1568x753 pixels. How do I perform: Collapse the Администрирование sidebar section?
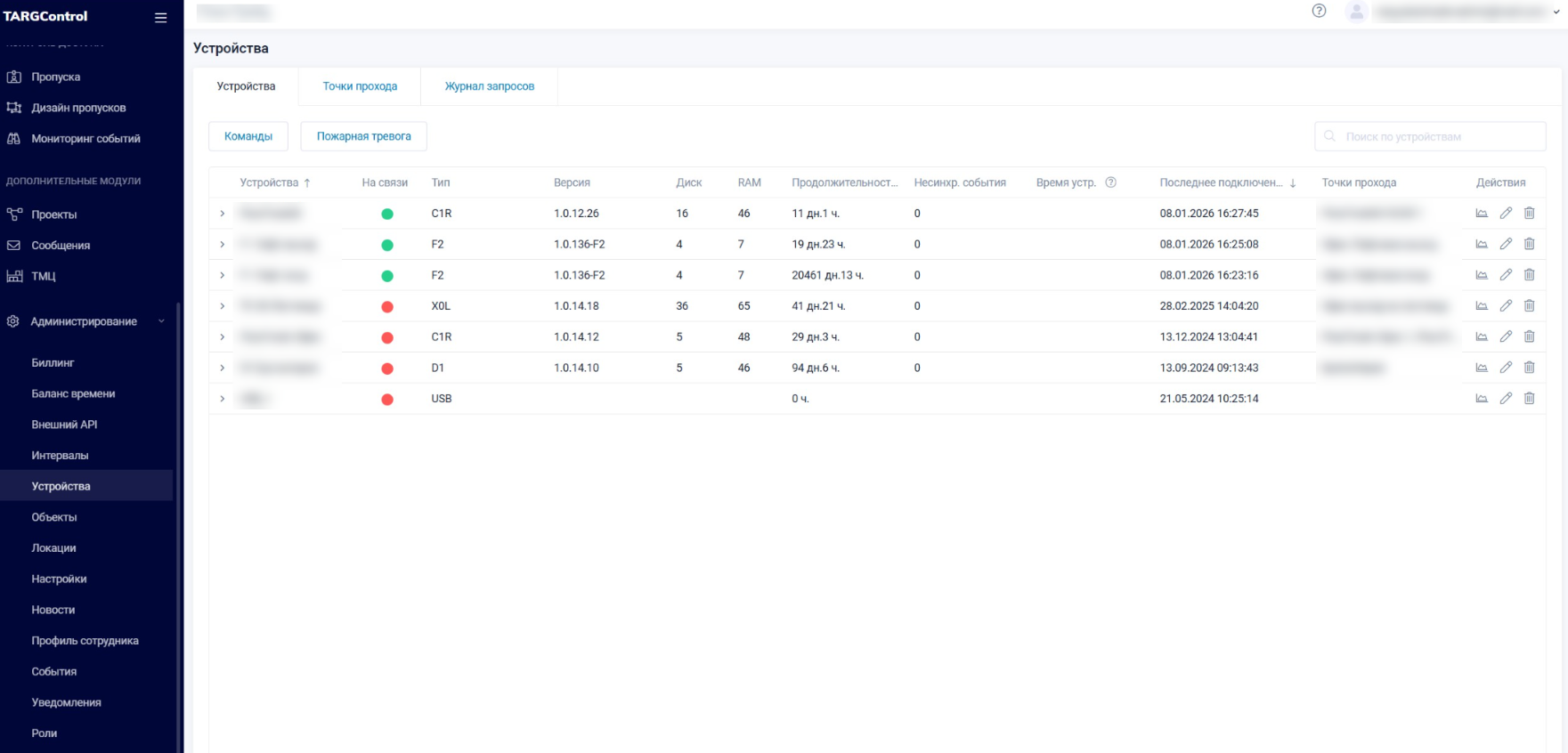(161, 321)
